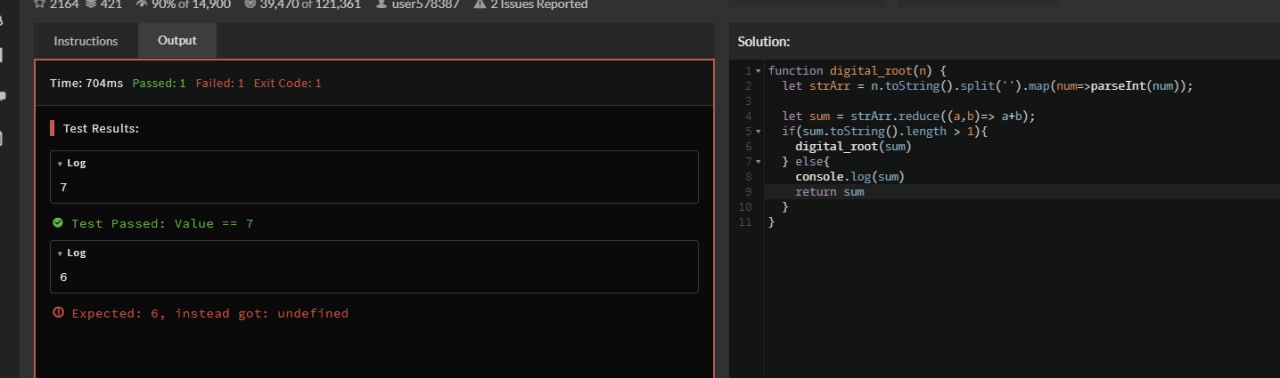Click the satisfaction rating icon beside 90%

click(x=140, y=4)
